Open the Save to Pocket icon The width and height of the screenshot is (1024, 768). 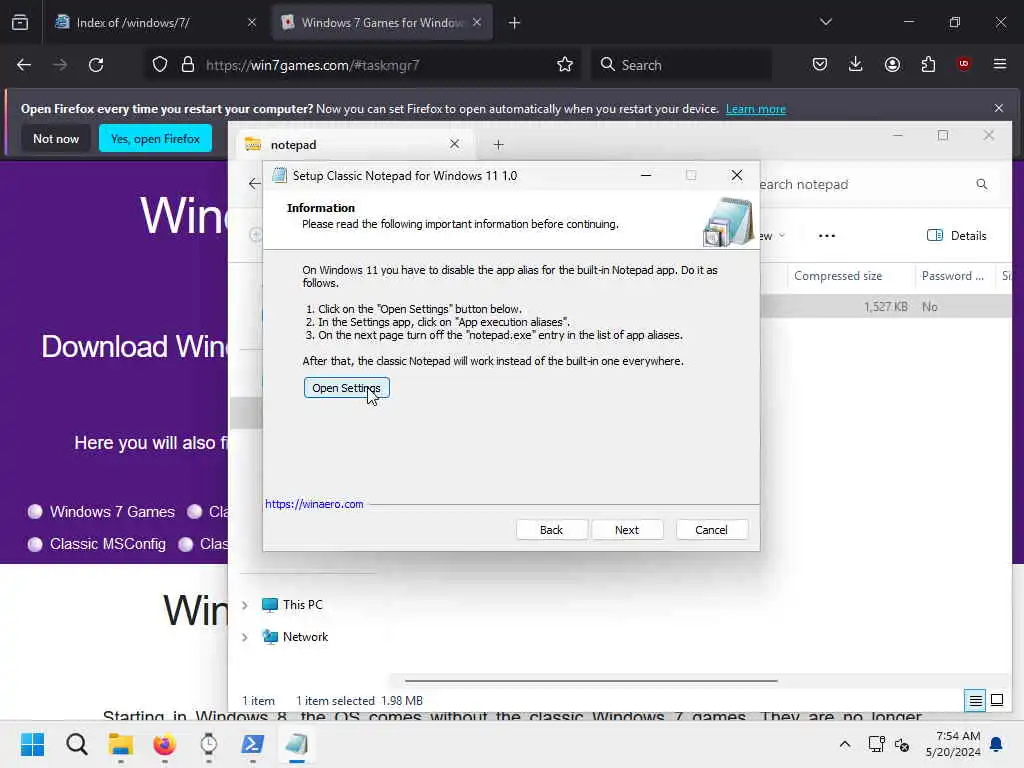pos(820,65)
